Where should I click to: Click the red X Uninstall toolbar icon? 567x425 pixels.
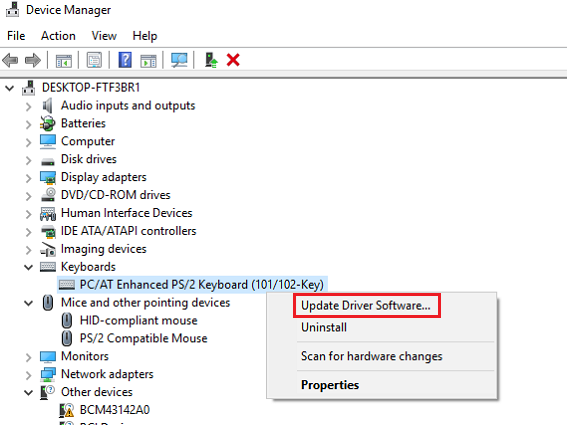(x=233, y=60)
